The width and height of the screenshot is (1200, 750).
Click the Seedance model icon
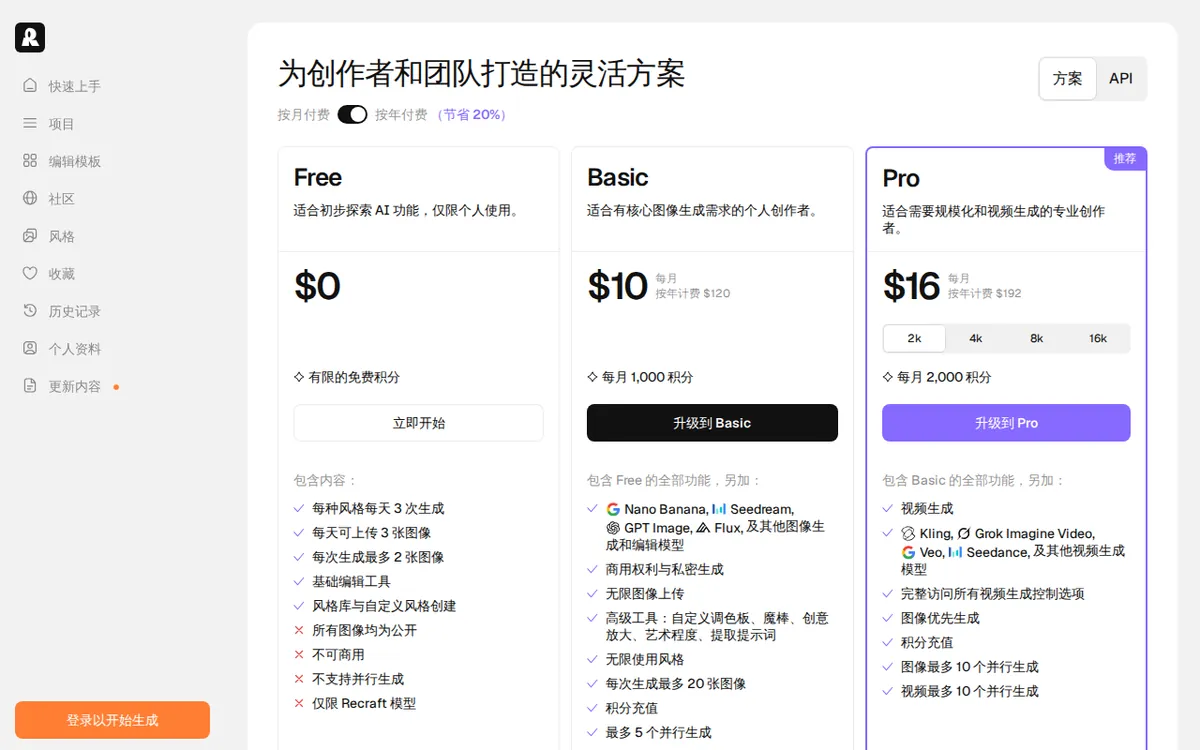pos(955,552)
